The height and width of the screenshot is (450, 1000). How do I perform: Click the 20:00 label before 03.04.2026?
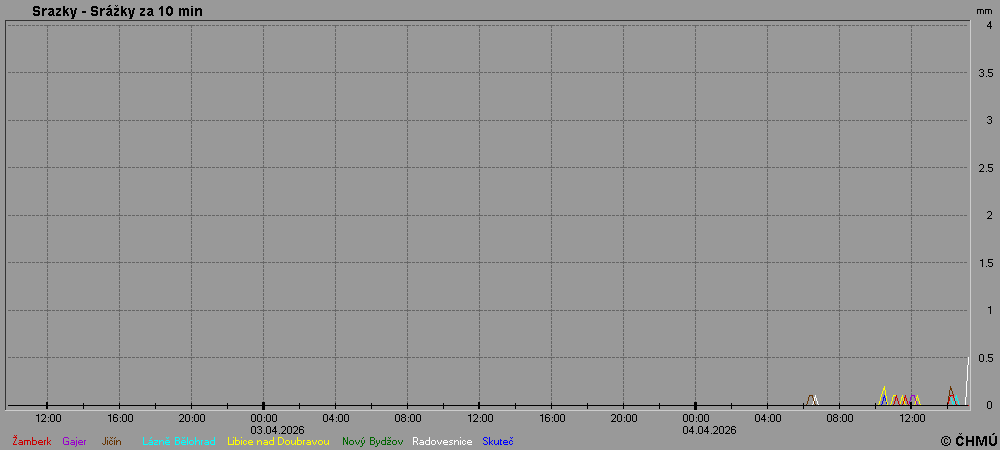click(x=192, y=418)
